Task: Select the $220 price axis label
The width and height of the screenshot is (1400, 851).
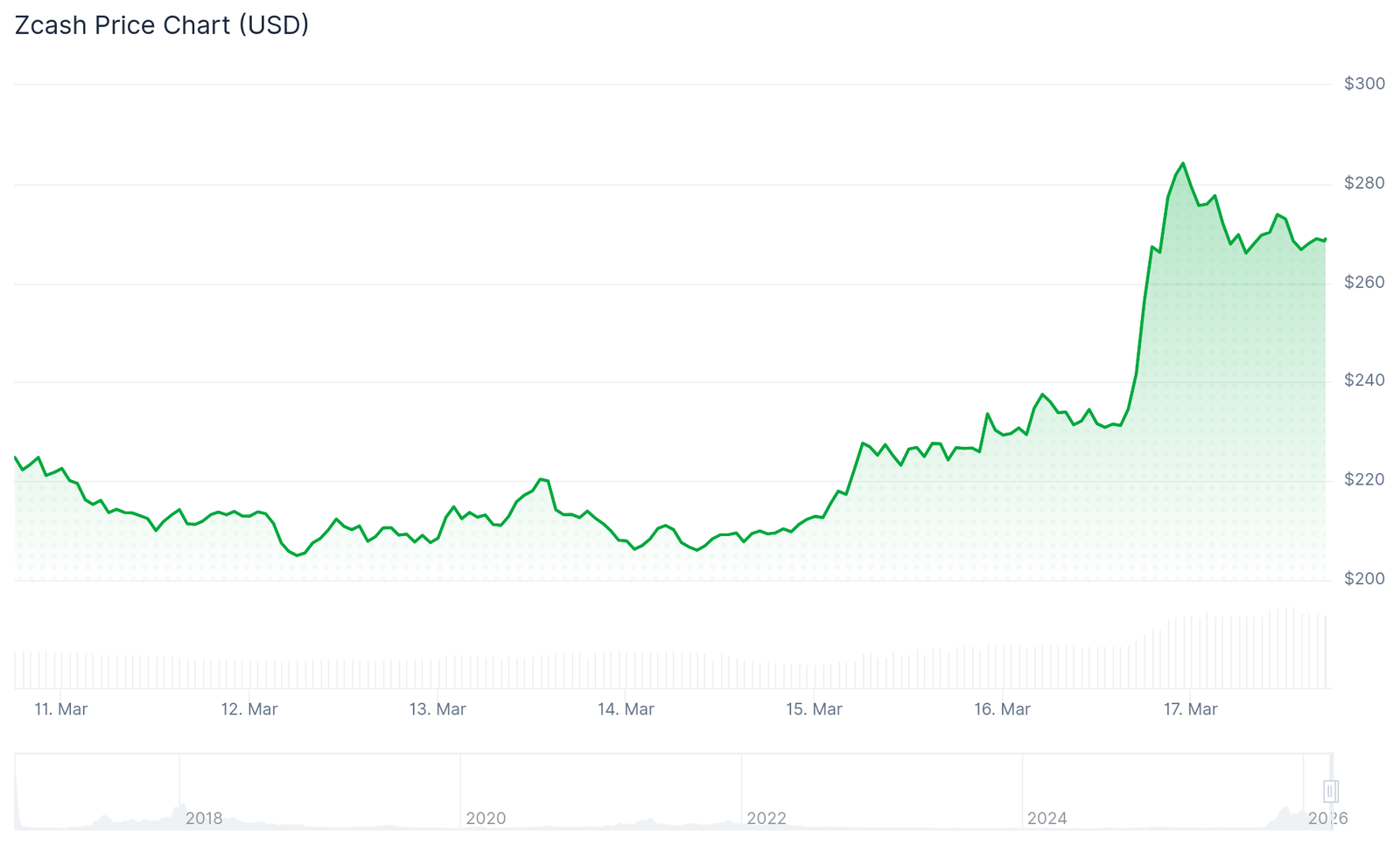Action: [x=1364, y=480]
